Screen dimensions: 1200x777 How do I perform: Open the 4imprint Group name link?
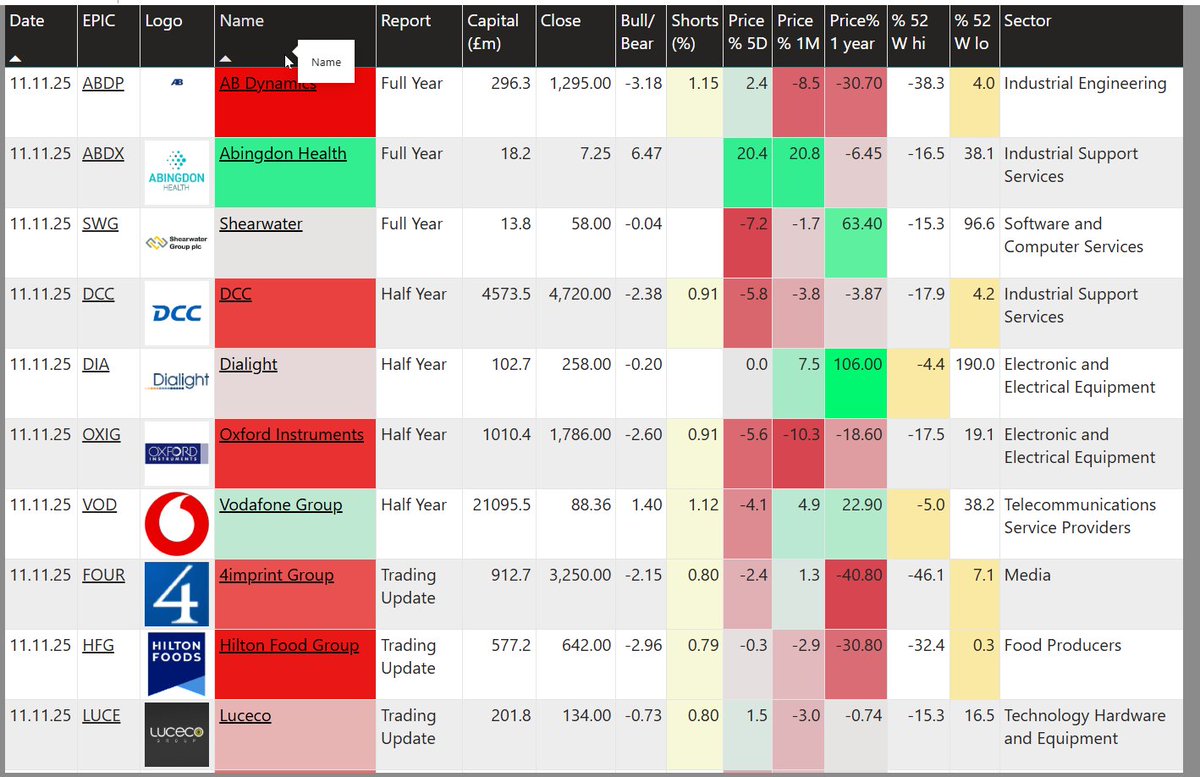[277, 575]
